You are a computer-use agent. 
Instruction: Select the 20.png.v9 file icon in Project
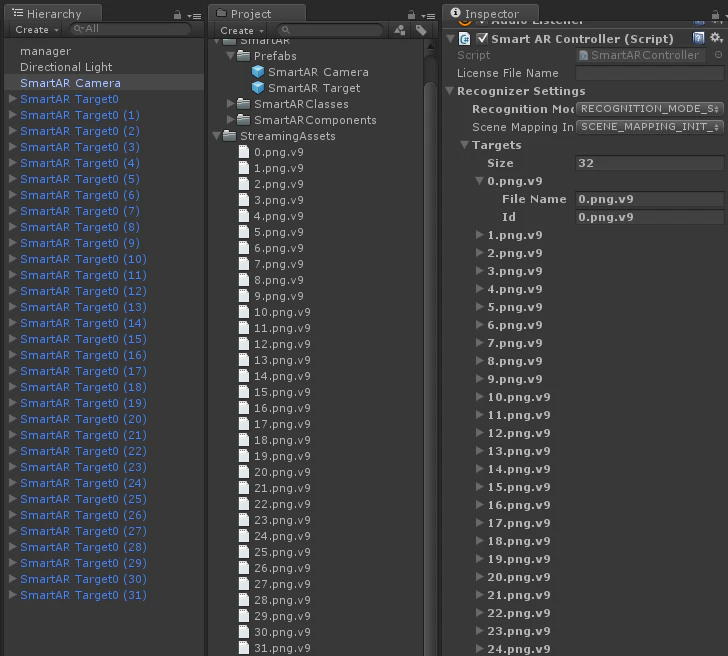244,472
